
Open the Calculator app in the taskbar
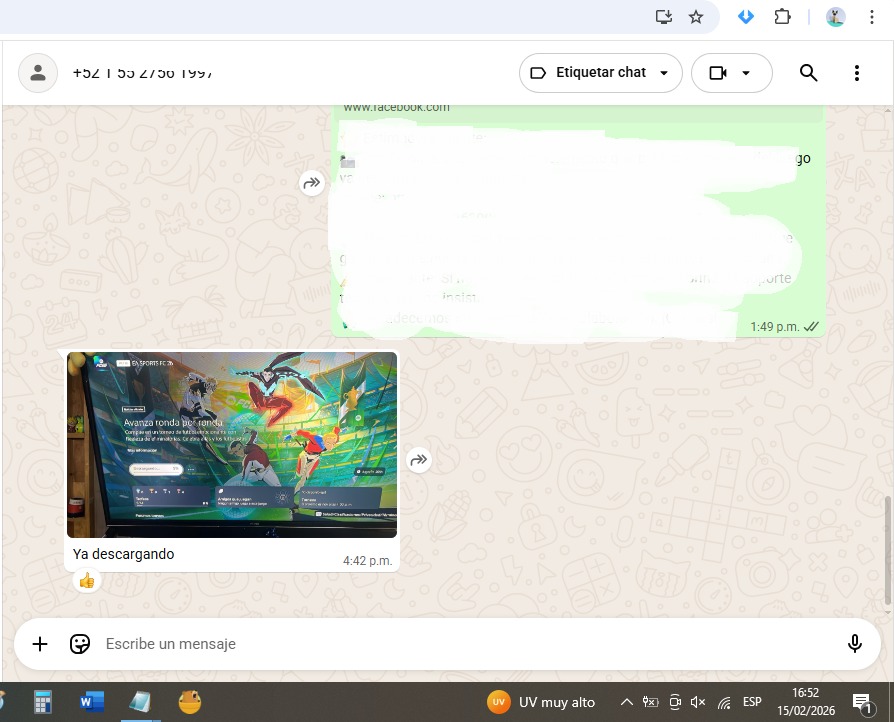tap(43, 702)
